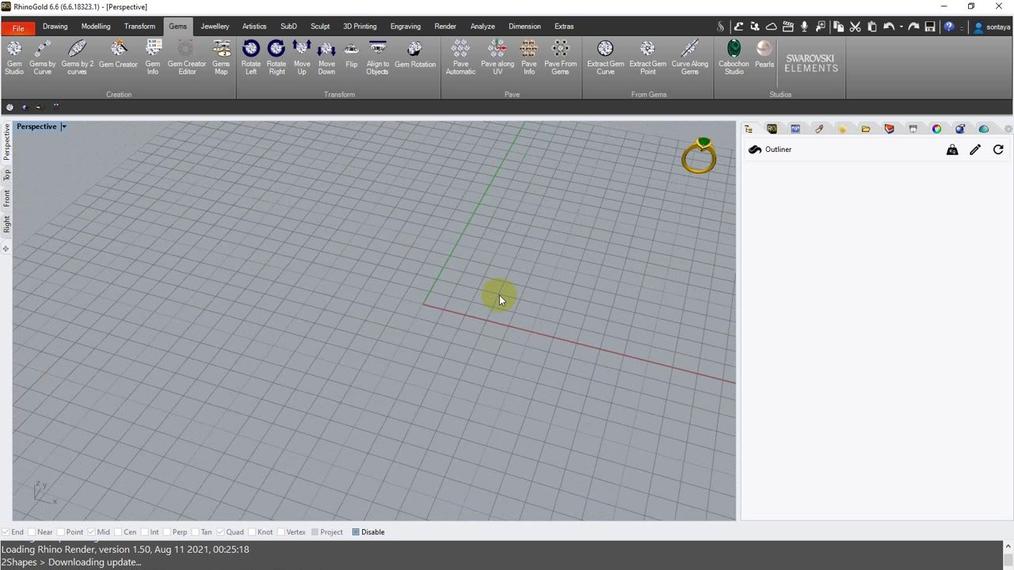Click the cloud icon in the title toolbar

point(771,27)
